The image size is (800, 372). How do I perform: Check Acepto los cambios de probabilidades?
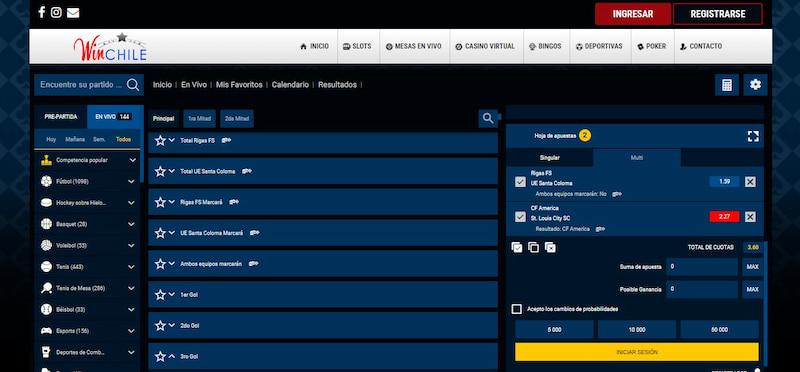(x=517, y=309)
